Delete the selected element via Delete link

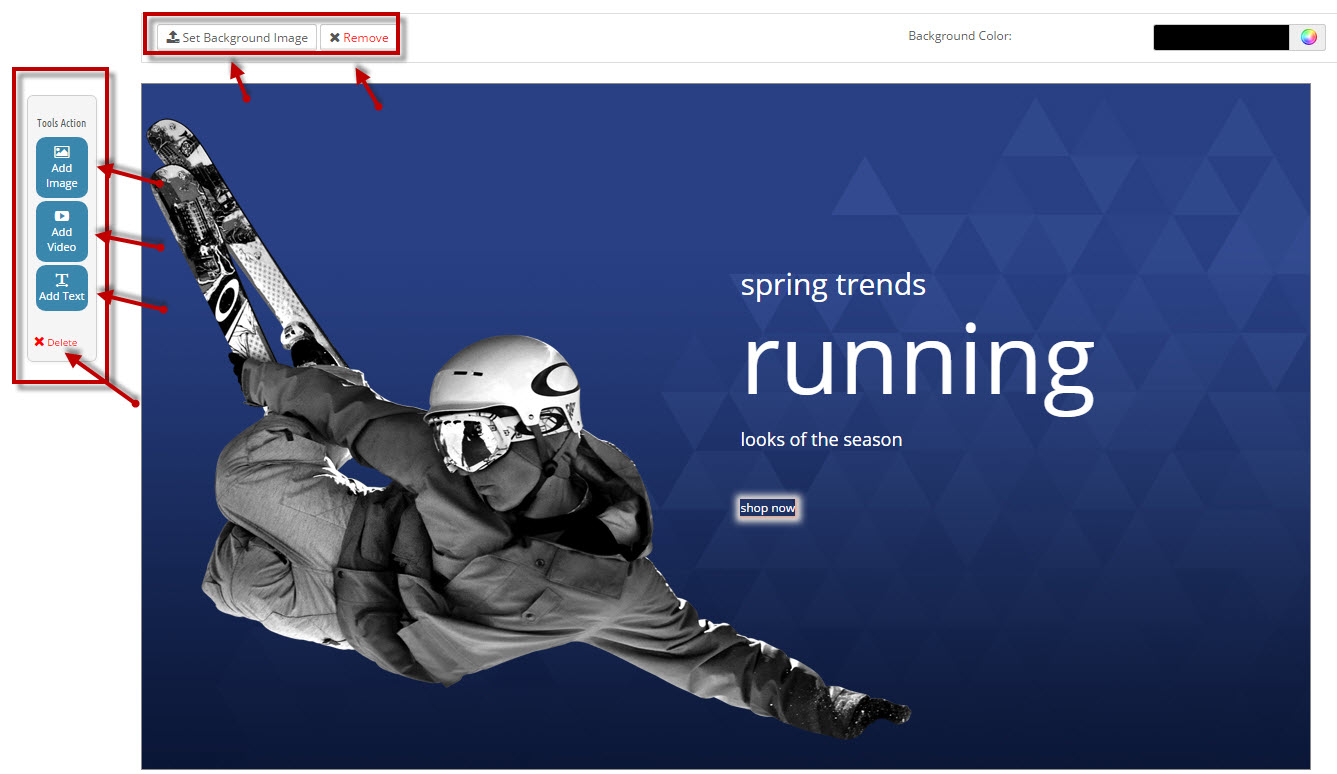click(x=56, y=342)
